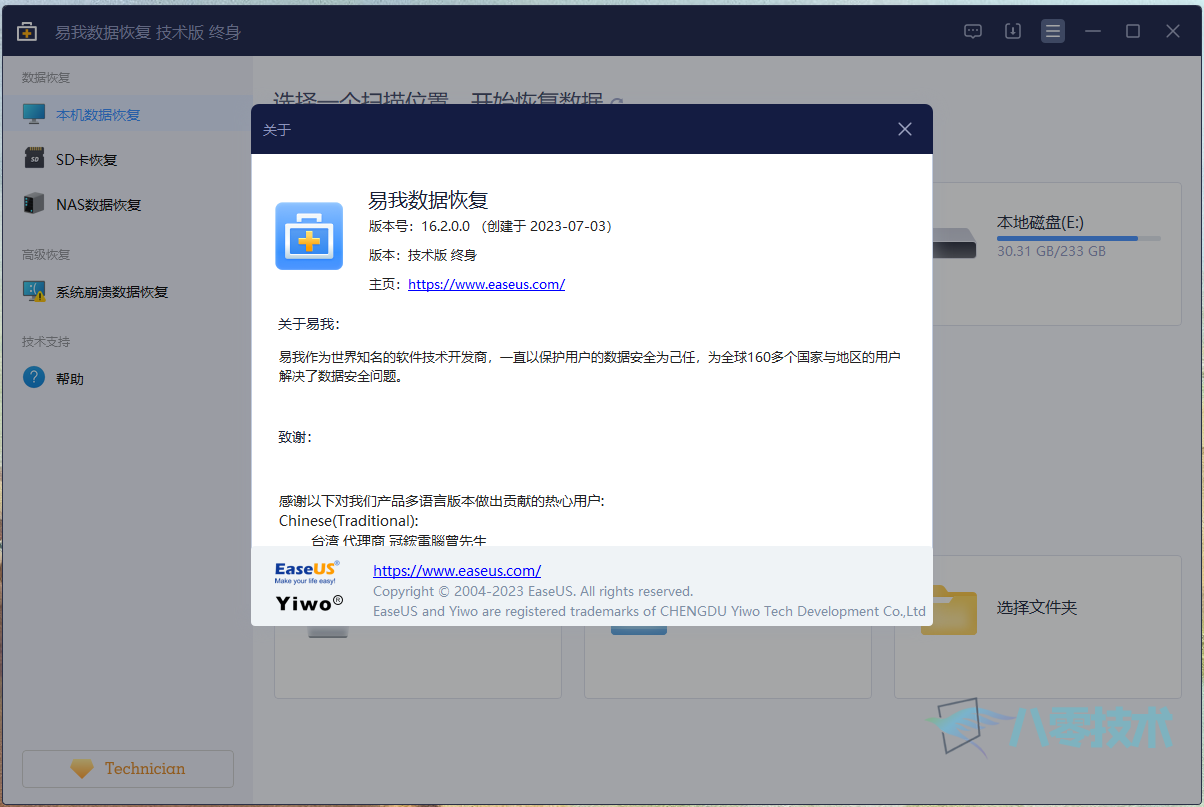
Task: Maximize the main application window
Action: point(1133,31)
